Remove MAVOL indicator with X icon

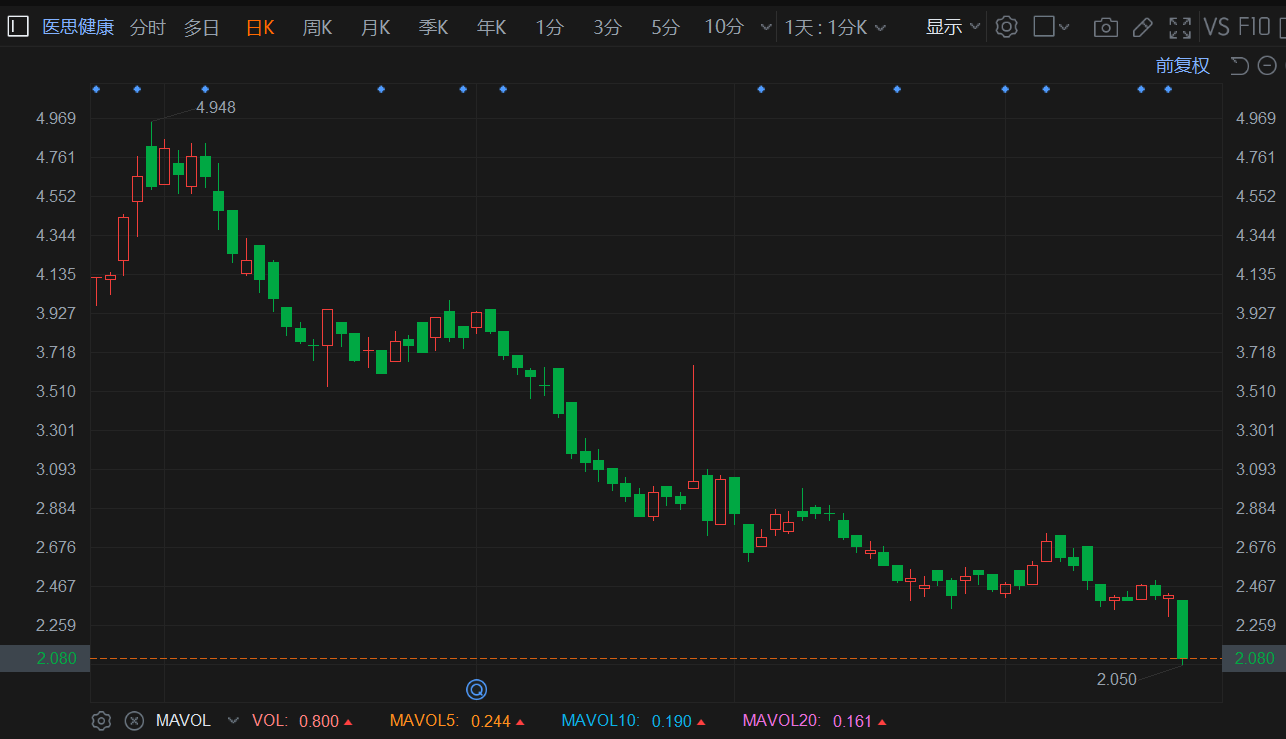tap(134, 720)
